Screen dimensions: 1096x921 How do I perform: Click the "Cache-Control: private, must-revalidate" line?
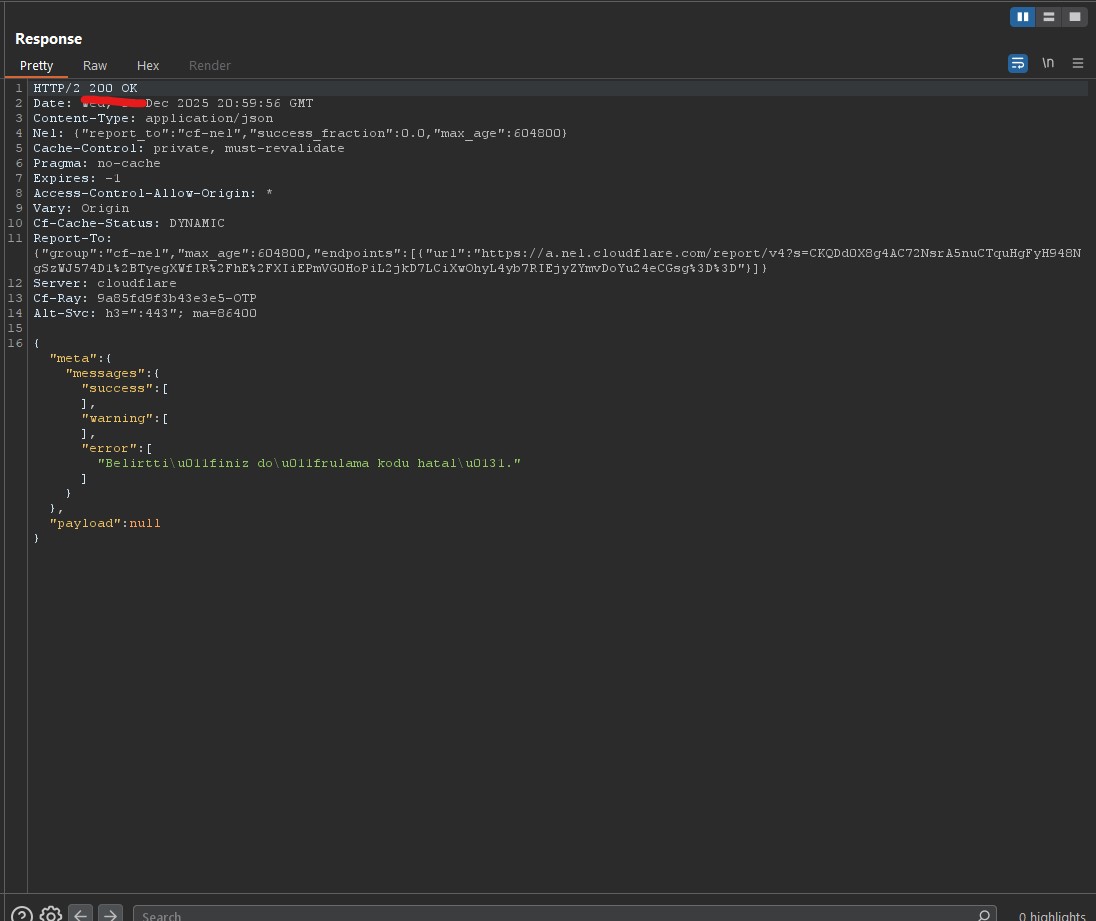(189, 148)
